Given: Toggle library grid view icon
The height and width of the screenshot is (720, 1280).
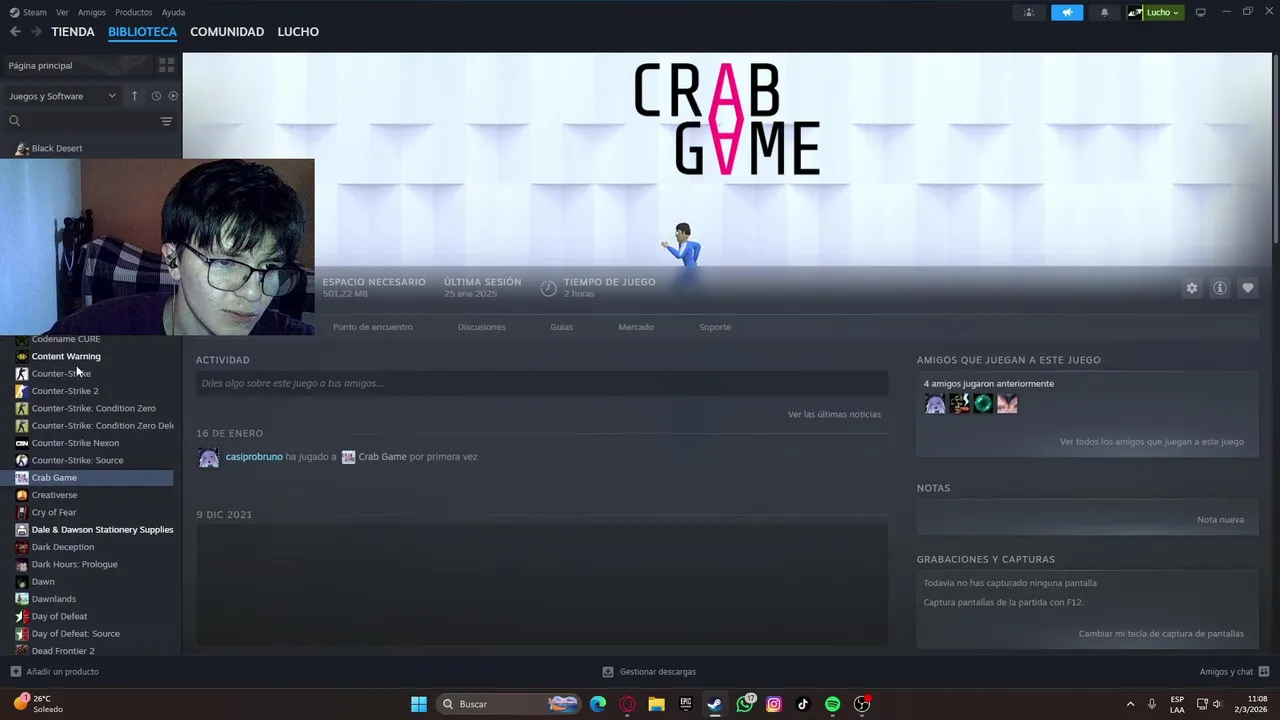Looking at the screenshot, I should point(166,65).
